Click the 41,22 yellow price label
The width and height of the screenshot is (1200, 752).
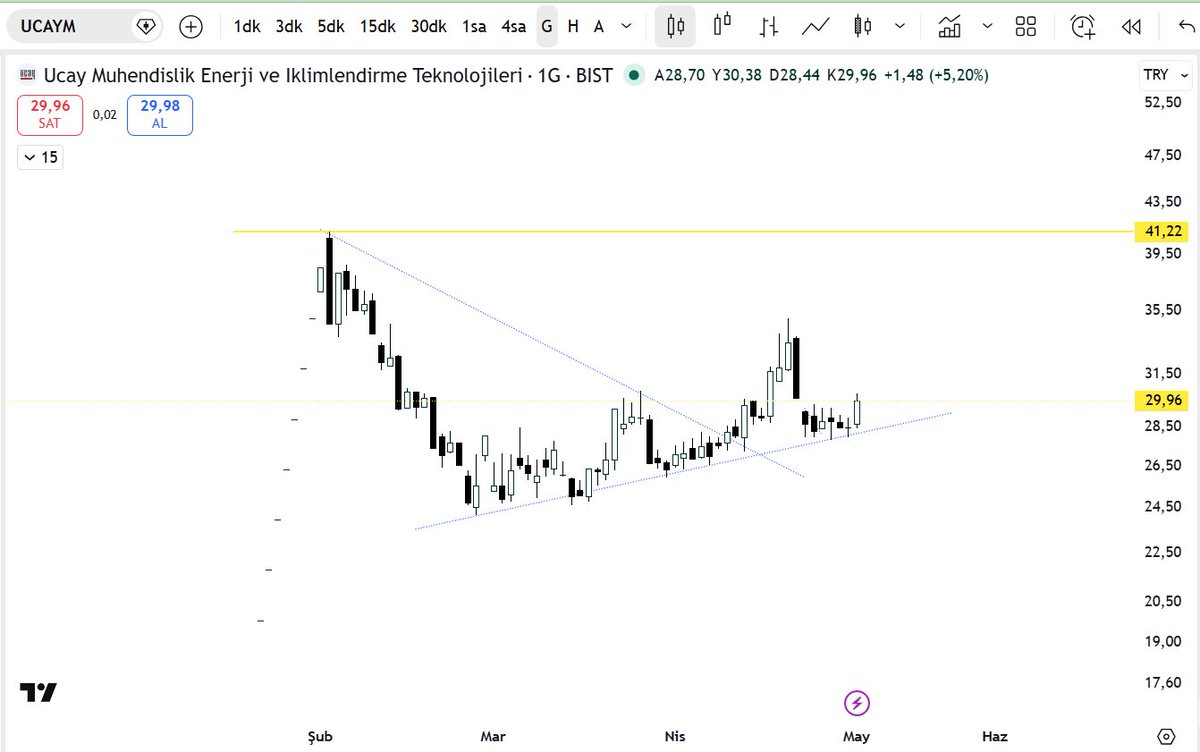(1161, 231)
